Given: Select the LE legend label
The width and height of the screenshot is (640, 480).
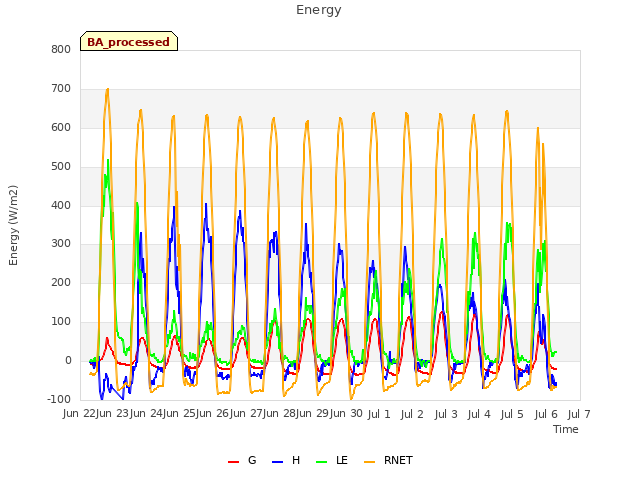Looking at the screenshot, I should coord(342,460).
